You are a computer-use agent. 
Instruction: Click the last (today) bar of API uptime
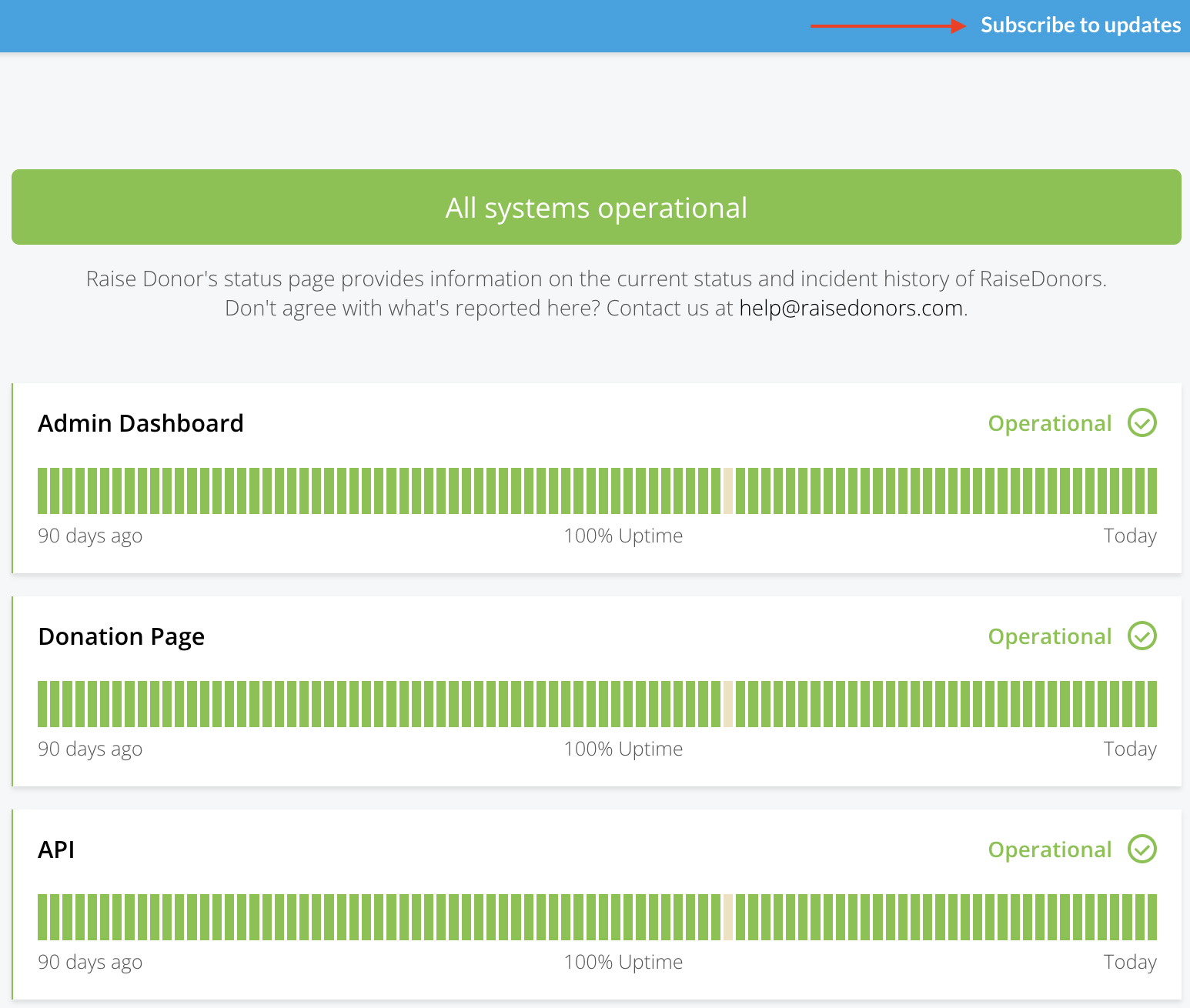(1152, 917)
